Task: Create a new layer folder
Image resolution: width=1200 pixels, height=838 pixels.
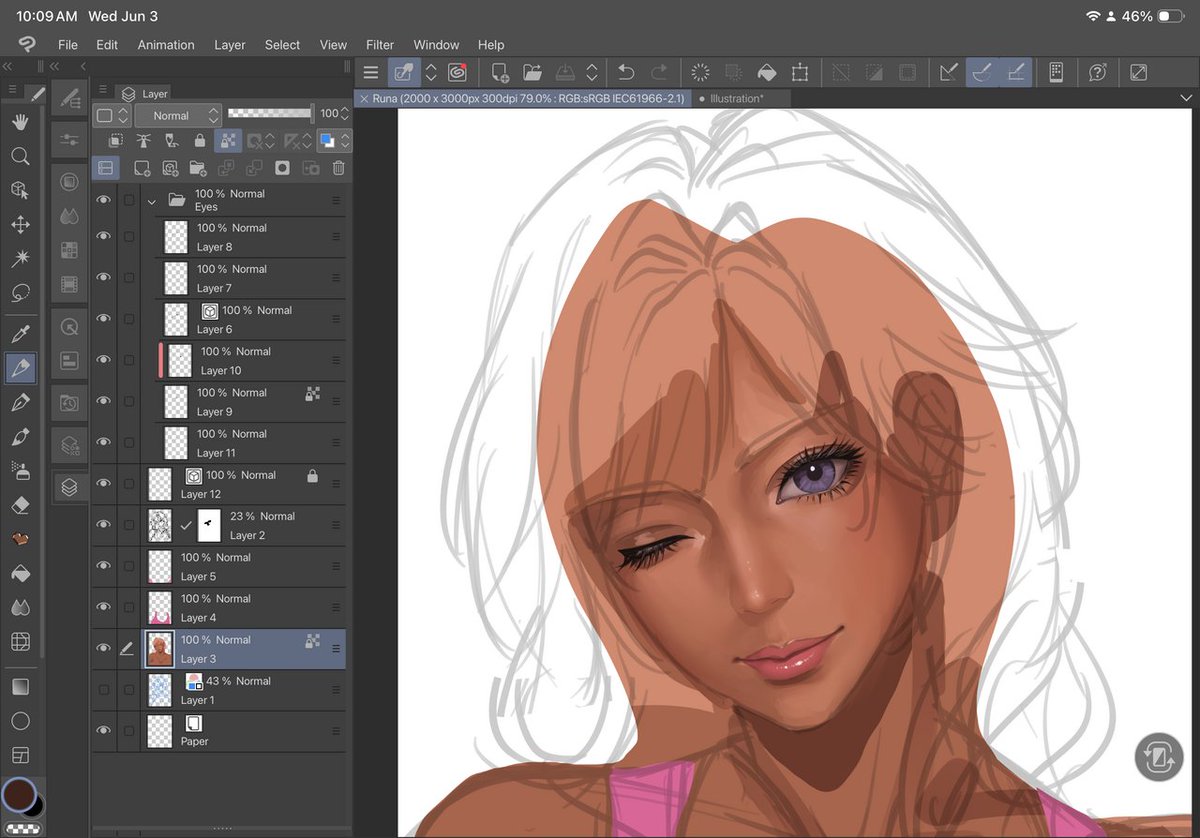Action: (x=198, y=168)
